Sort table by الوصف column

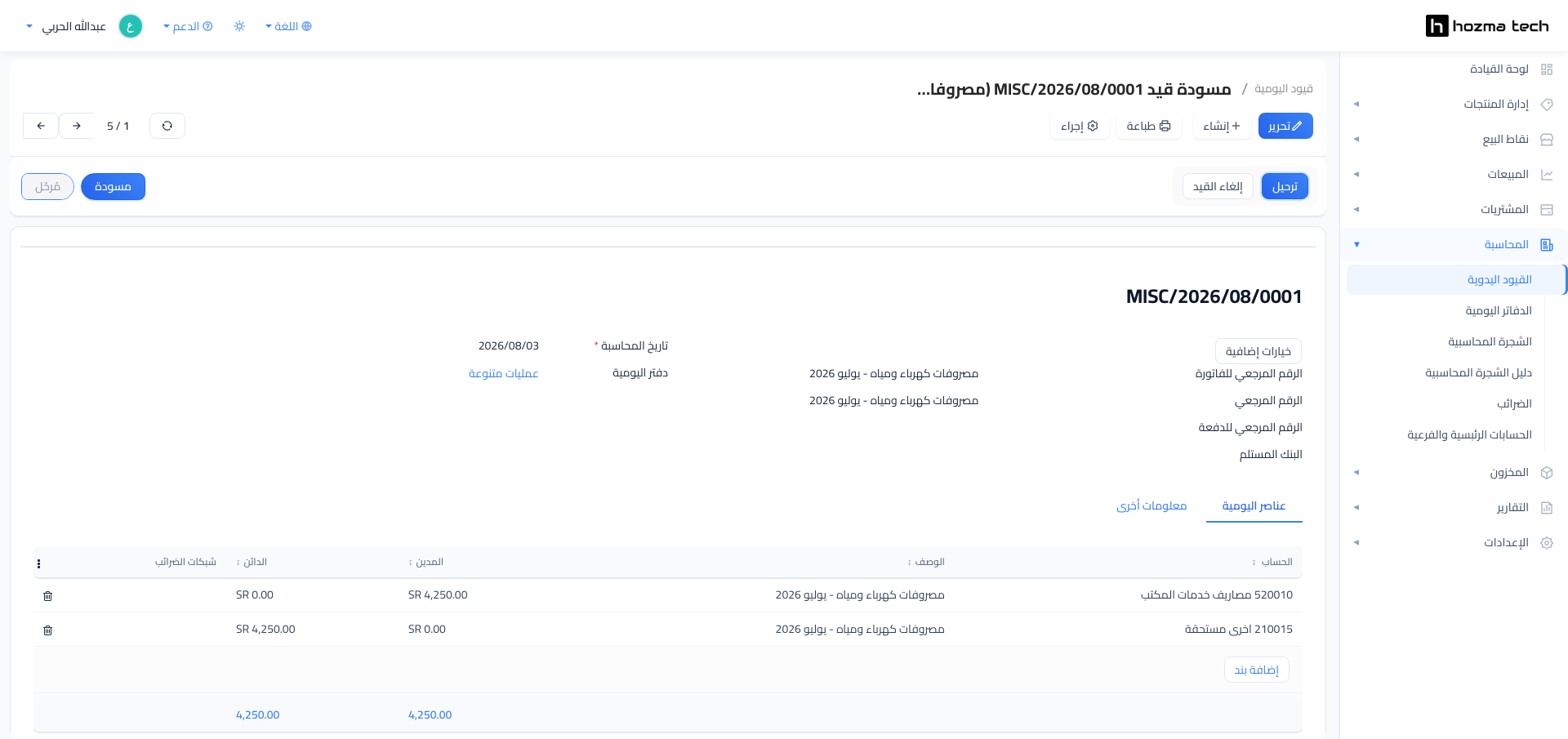tap(926, 562)
